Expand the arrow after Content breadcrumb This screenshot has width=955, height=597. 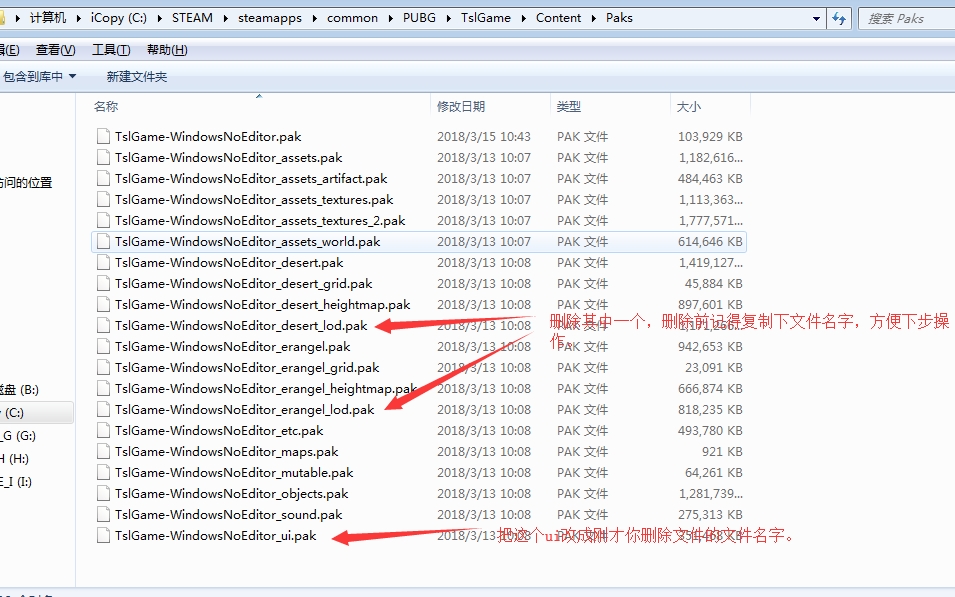(x=593, y=18)
